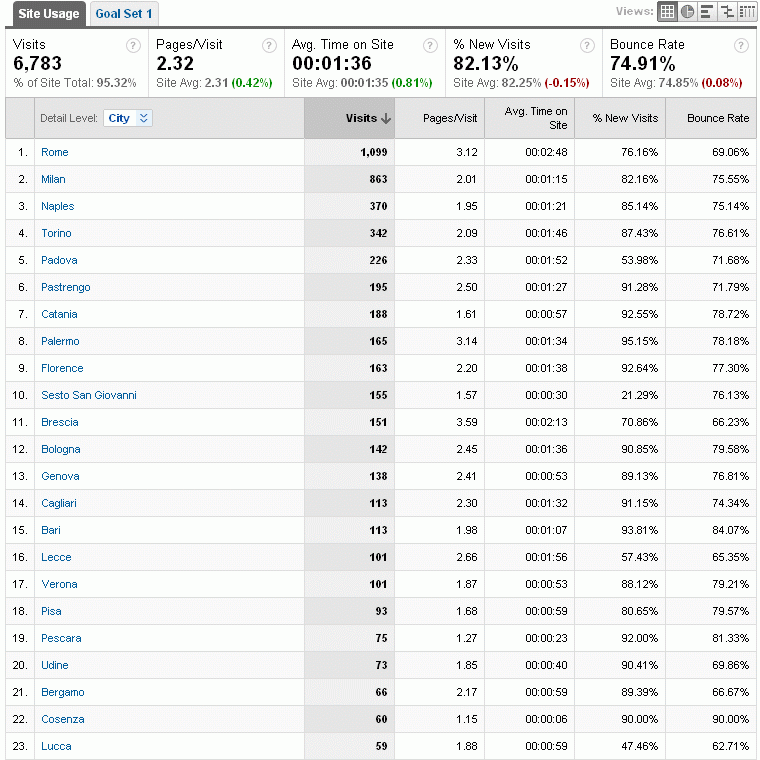This screenshot has width=760, height=760.
Task: Open the Genova city link
Action: pyautogui.click(x=60, y=476)
